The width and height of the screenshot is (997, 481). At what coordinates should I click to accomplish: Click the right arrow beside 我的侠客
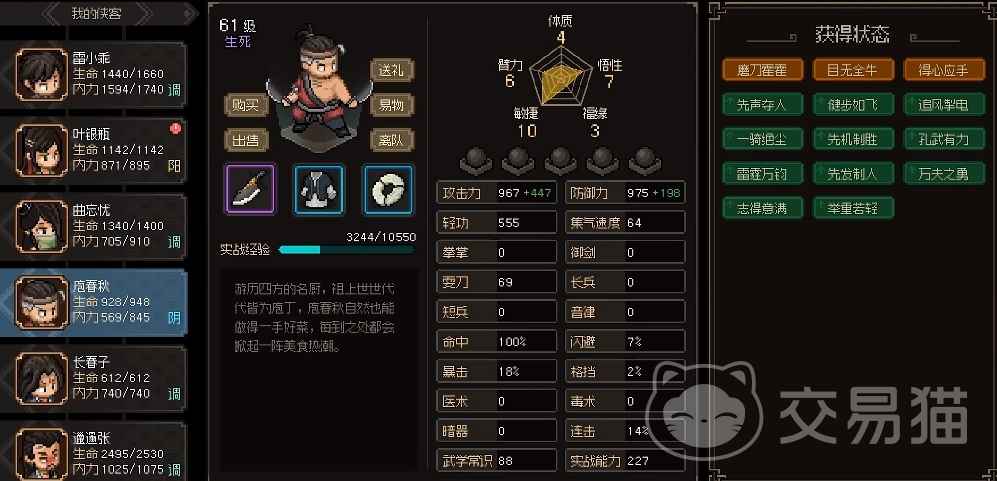[144, 13]
